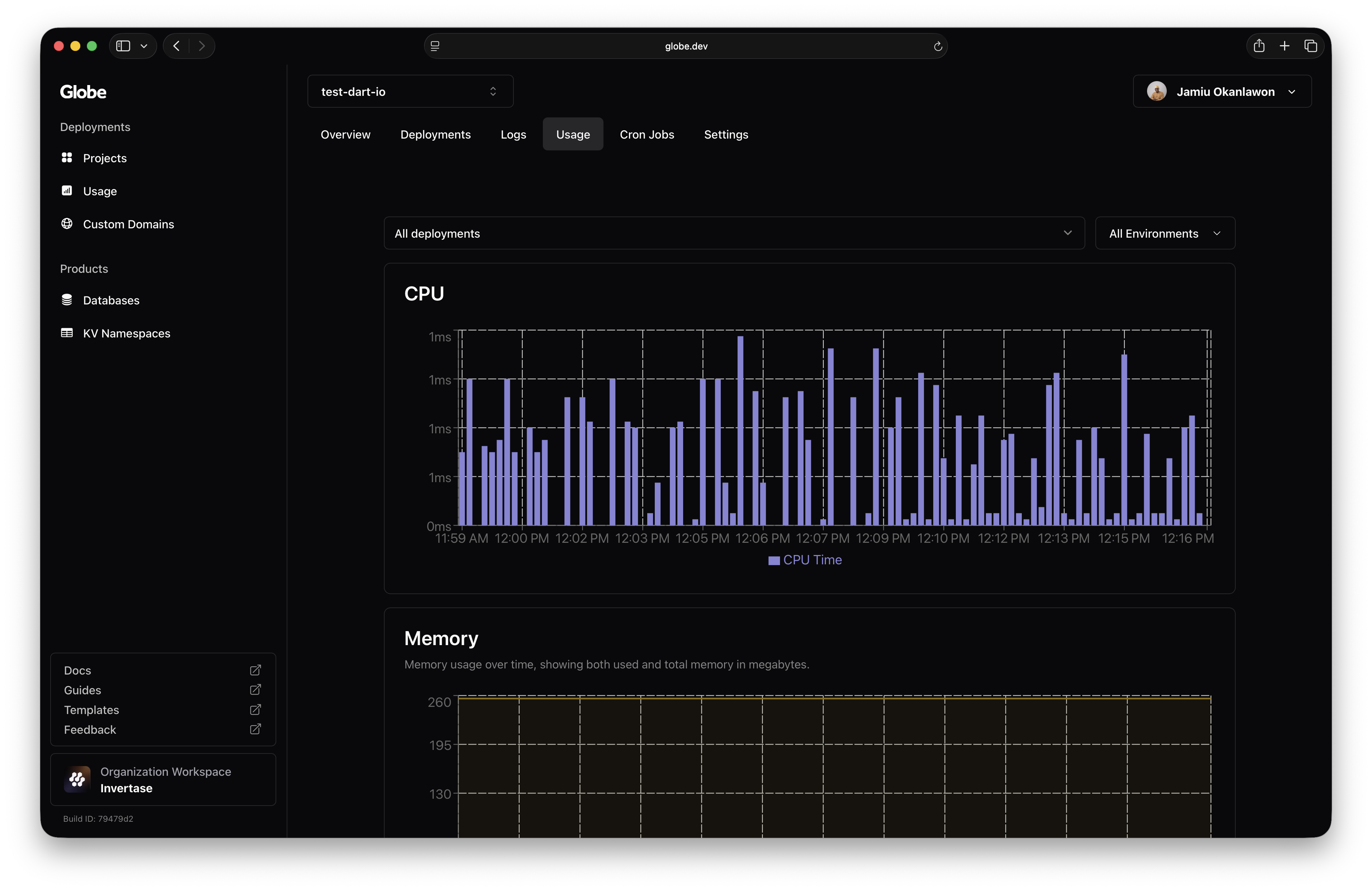Click the globe.dev address bar
The width and height of the screenshot is (1372, 891).
click(x=685, y=46)
